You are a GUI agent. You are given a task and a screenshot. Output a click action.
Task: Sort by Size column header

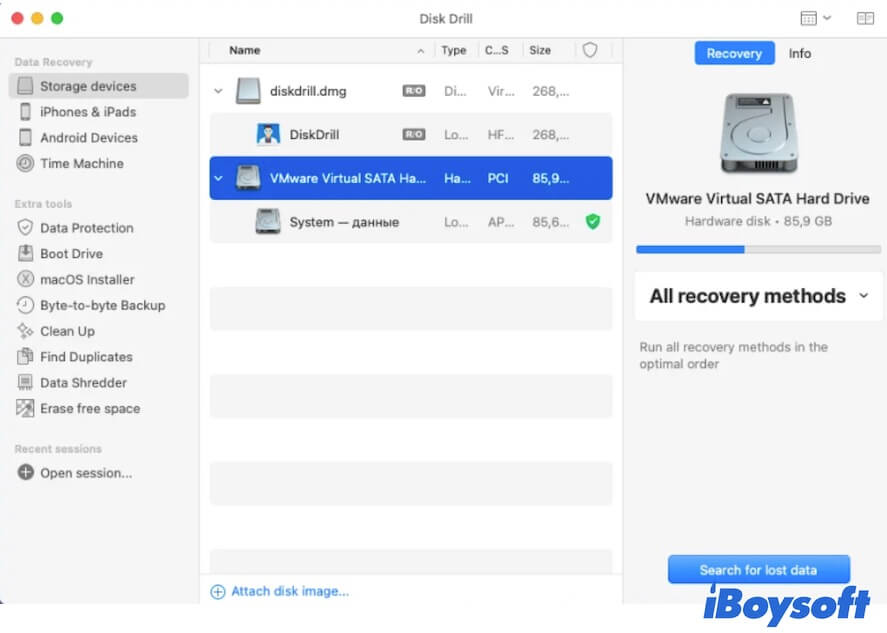[540, 50]
